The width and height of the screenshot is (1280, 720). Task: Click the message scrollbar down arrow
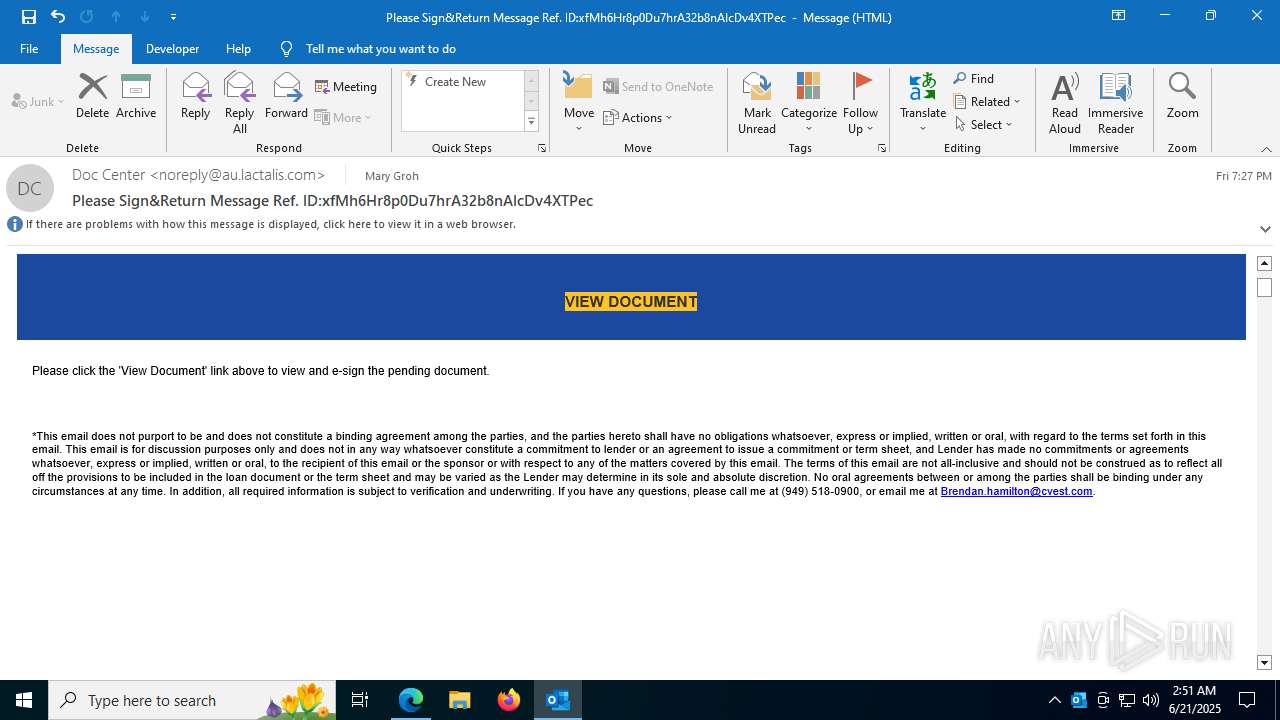[x=1264, y=662]
